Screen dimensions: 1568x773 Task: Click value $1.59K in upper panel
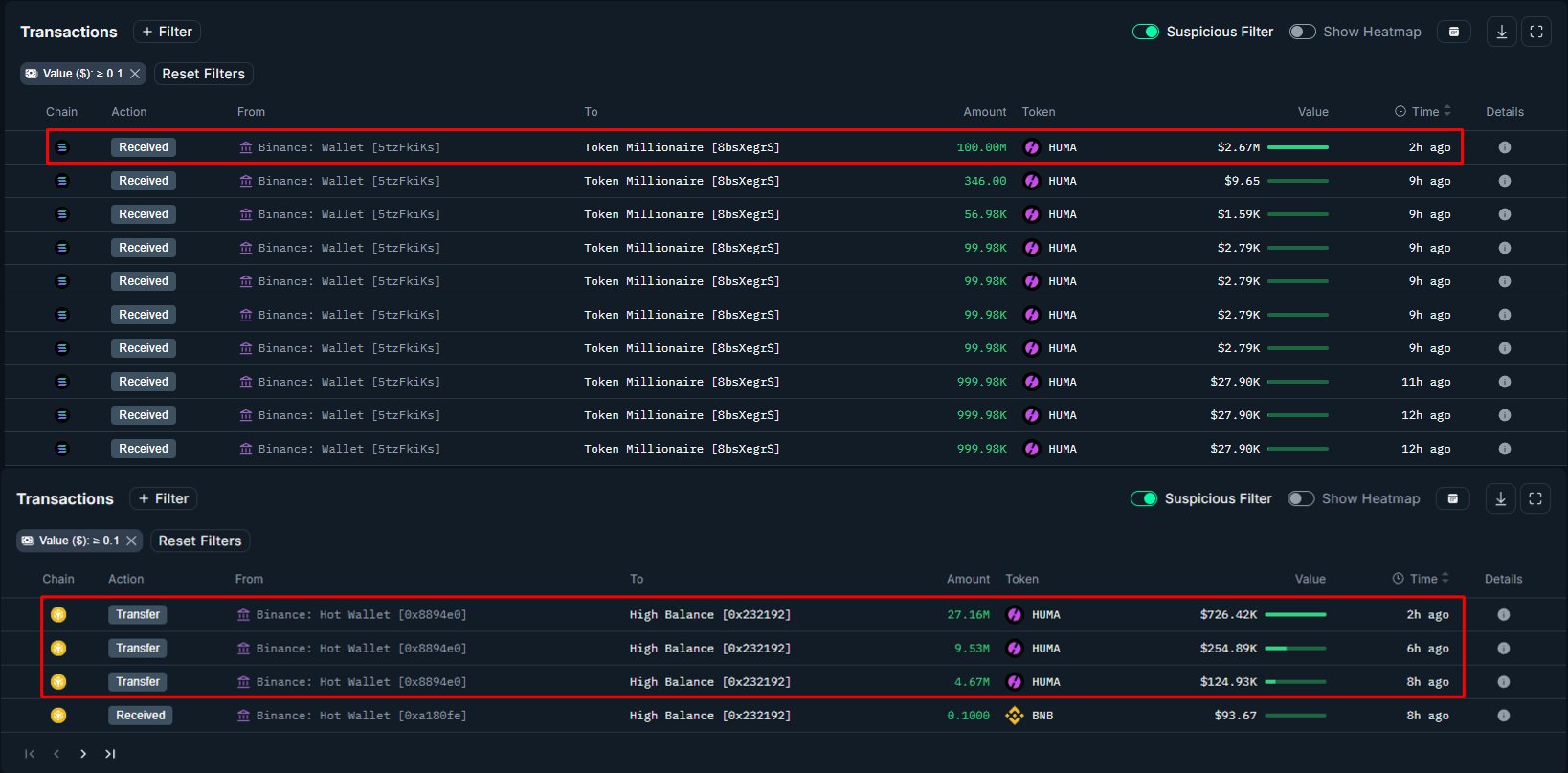tap(1239, 214)
